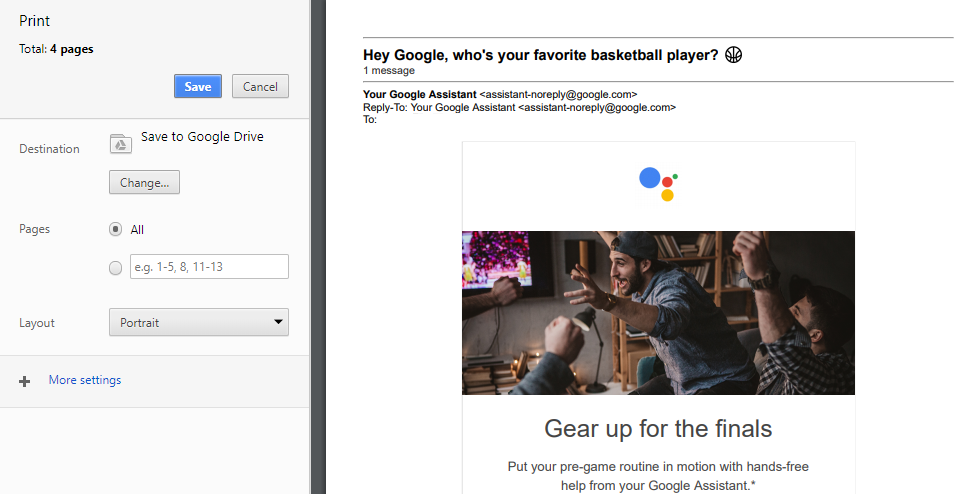This screenshot has height=494, width=956.
Task: Click the basketball emoji in email subject
Action: click(x=733, y=55)
